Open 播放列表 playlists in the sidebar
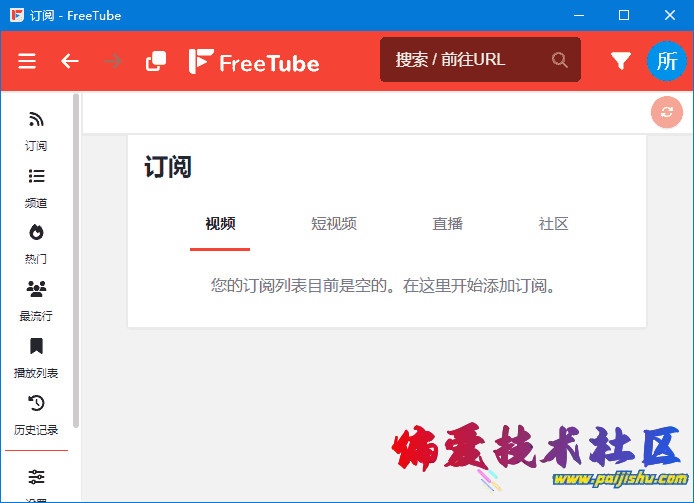 [36, 358]
